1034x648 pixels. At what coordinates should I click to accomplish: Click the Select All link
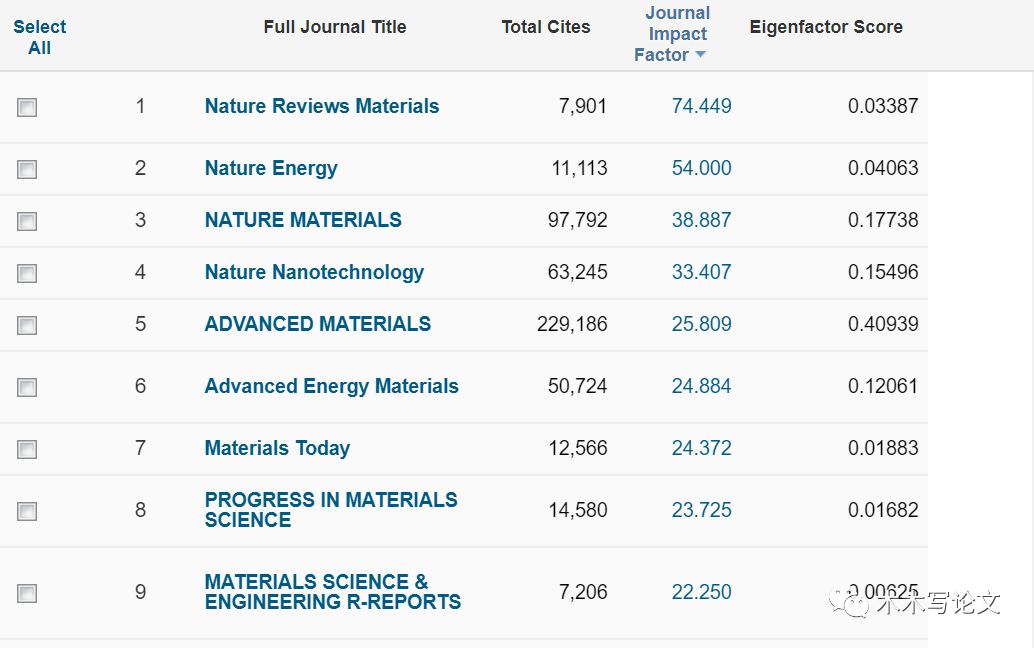(x=39, y=37)
